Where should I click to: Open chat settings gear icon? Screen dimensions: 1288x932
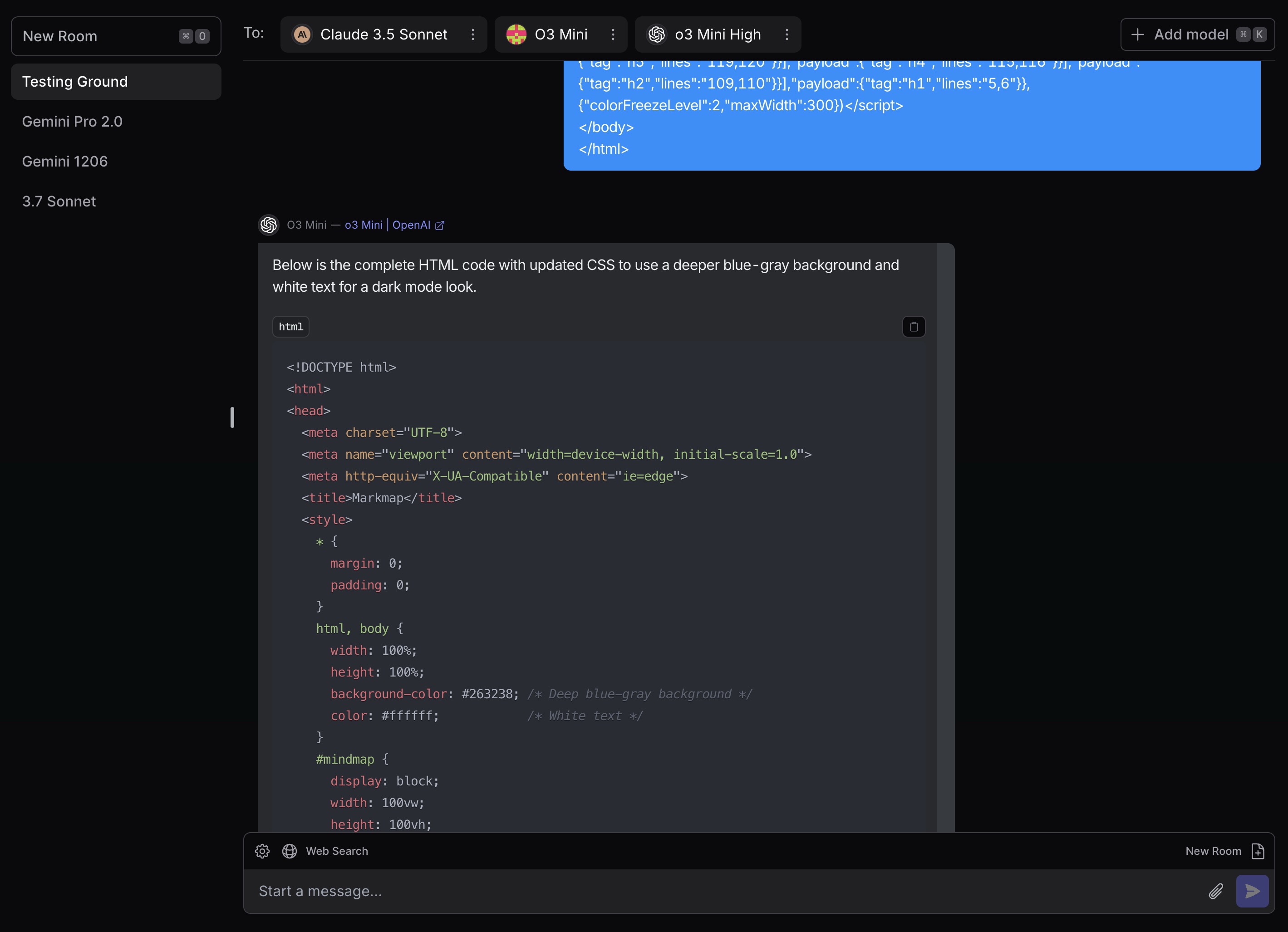[x=262, y=851]
